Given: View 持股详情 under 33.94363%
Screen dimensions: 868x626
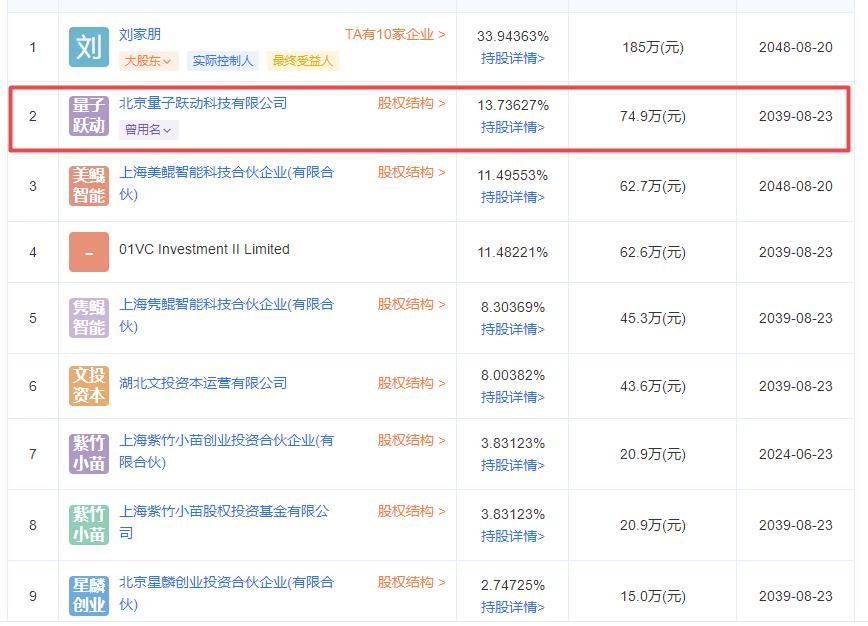Looking at the screenshot, I should click(513, 58).
